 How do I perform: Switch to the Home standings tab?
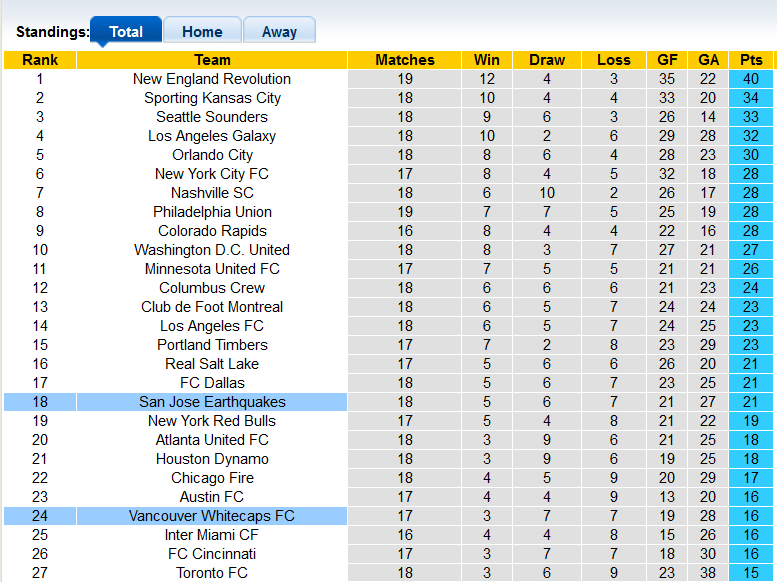(x=202, y=31)
